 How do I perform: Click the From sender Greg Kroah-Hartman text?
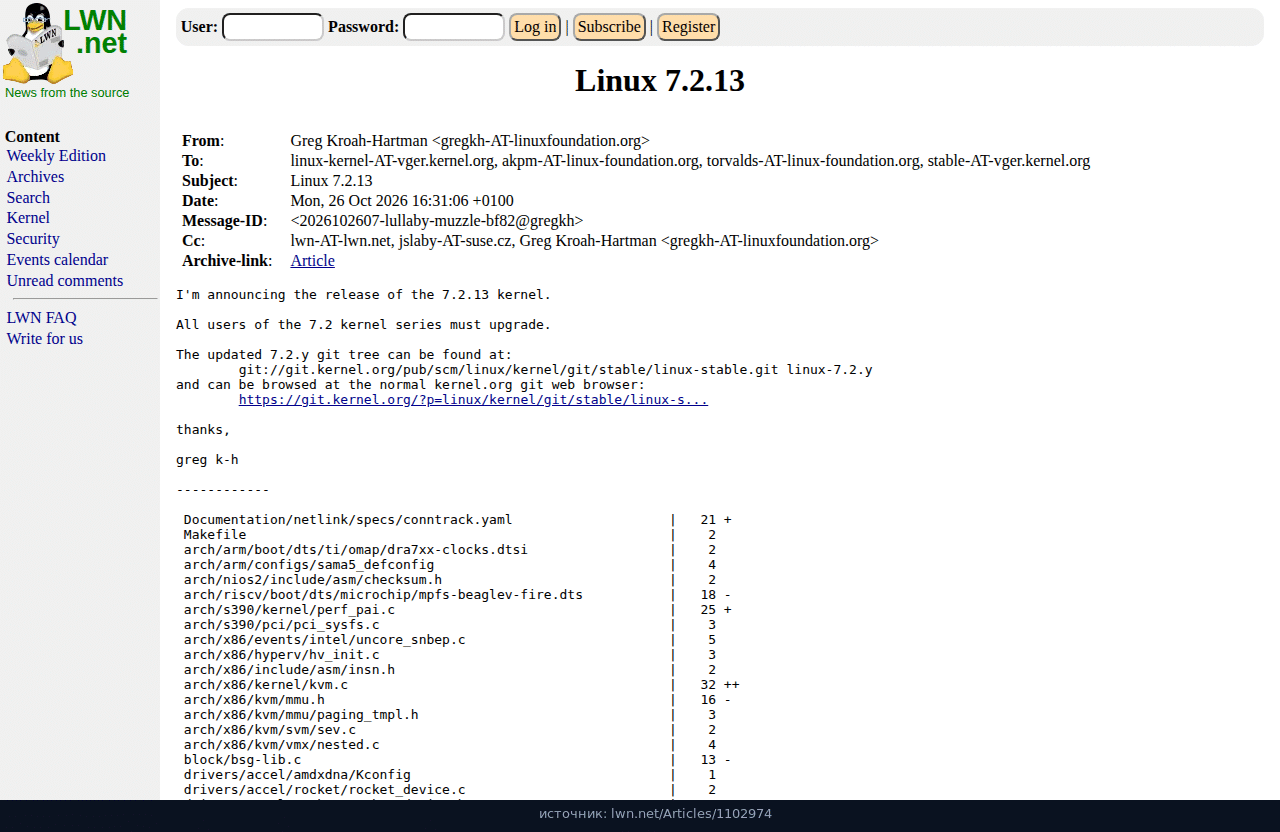point(470,141)
